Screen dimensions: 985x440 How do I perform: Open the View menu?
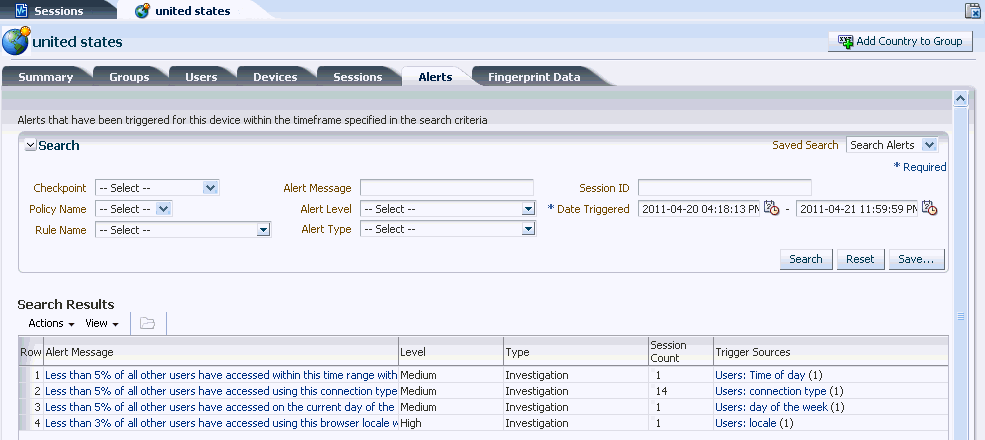pyautogui.click(x=102, y=323)
